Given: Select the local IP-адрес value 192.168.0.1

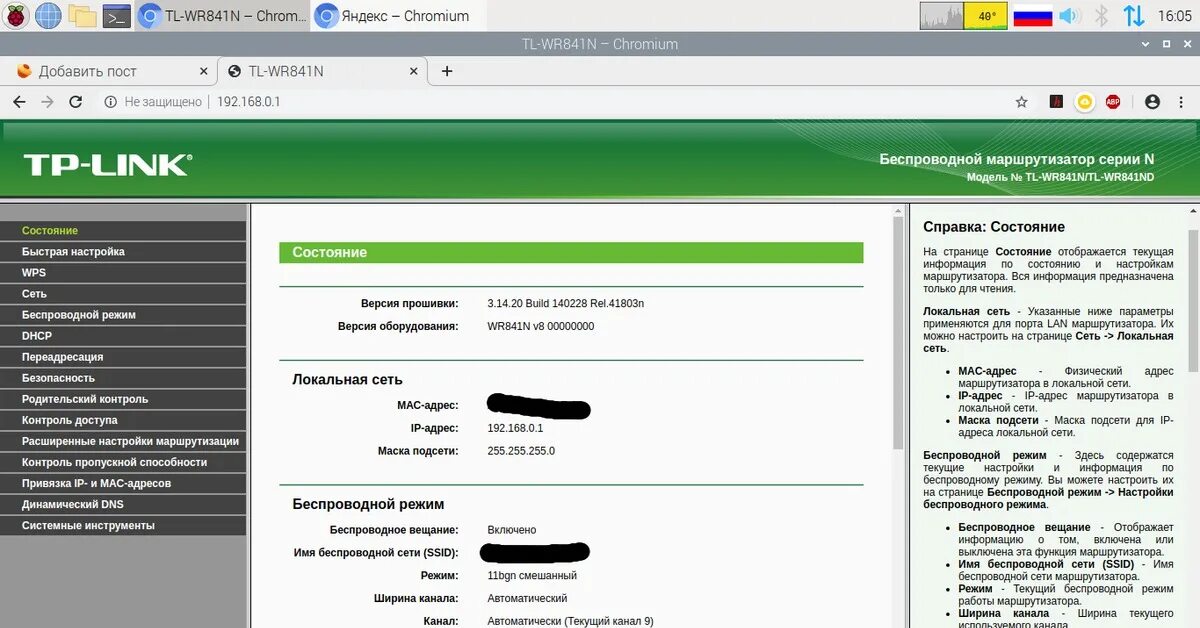Looking at the screenshot, I should tap(515, 428).
